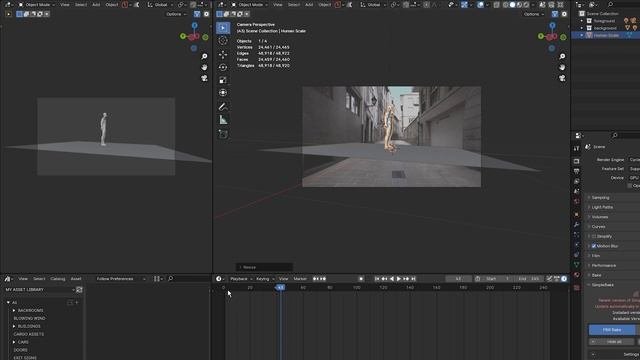Open the Catalog menu in asset browser
This screenshot has width=640, height=360.
(58, 279)
